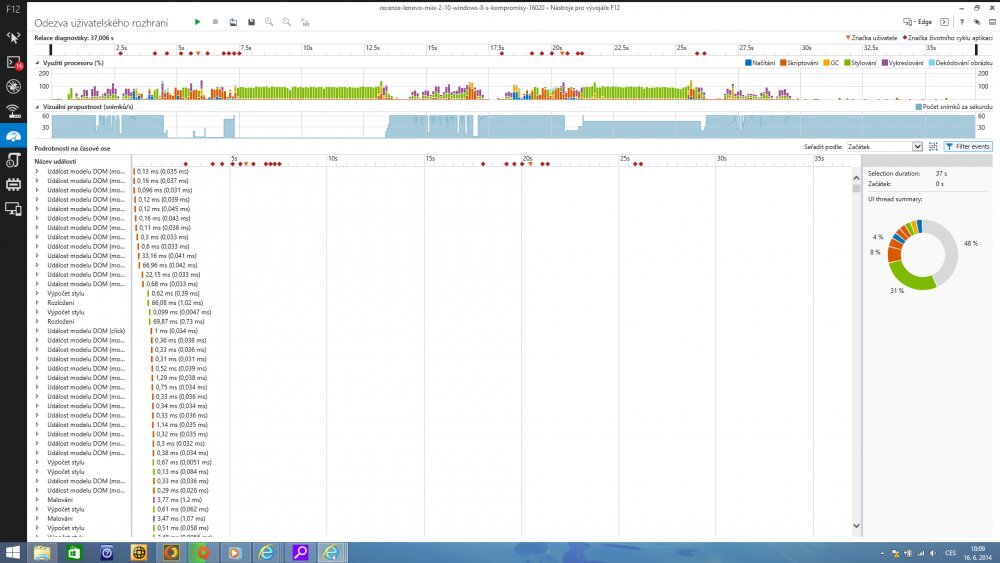Open Internet Explorer from the taskbar
The height and width of the screenshot is (563, 1000).
(267, 552)
